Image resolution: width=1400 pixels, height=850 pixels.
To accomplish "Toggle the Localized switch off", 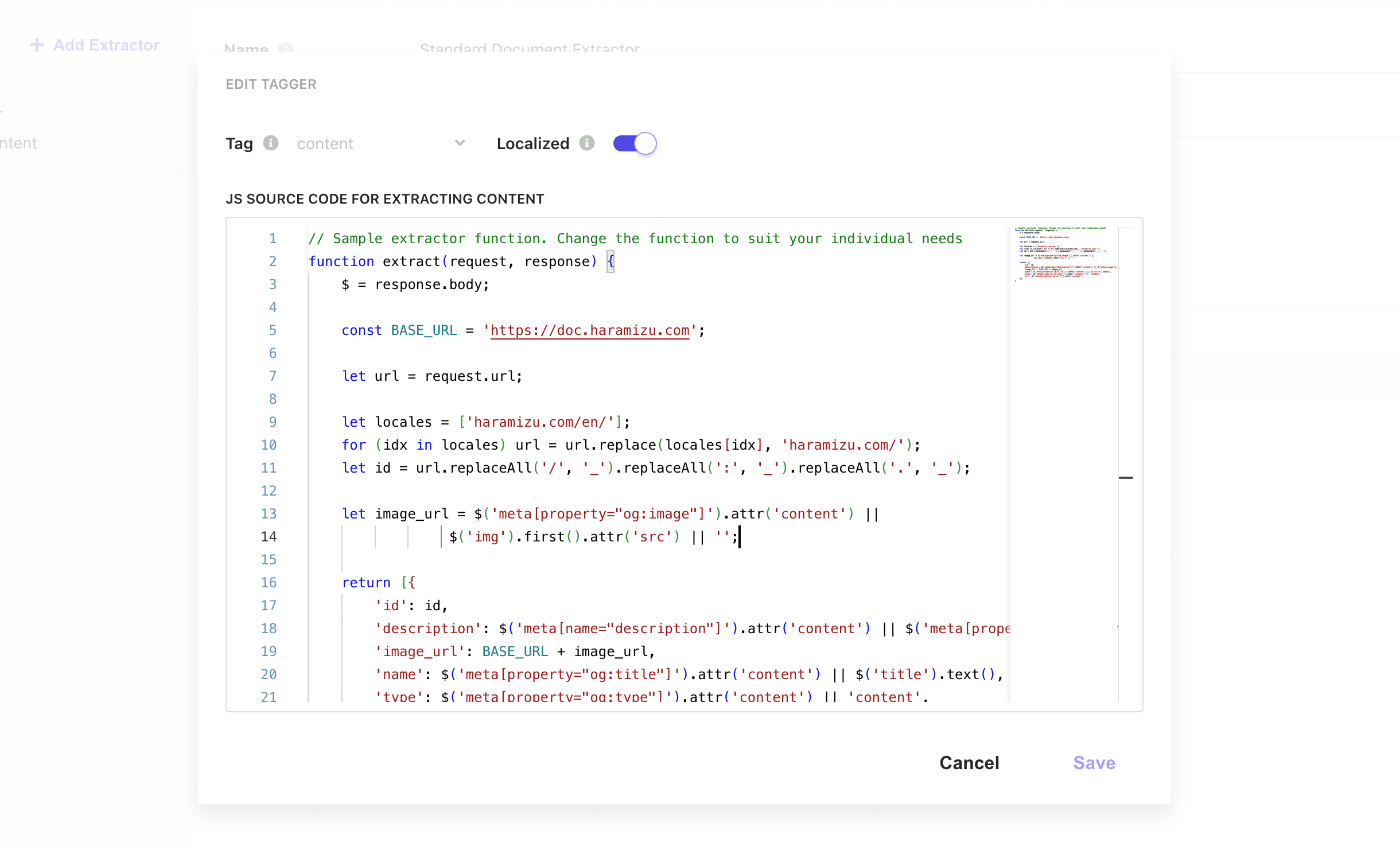I will [635, 143].
